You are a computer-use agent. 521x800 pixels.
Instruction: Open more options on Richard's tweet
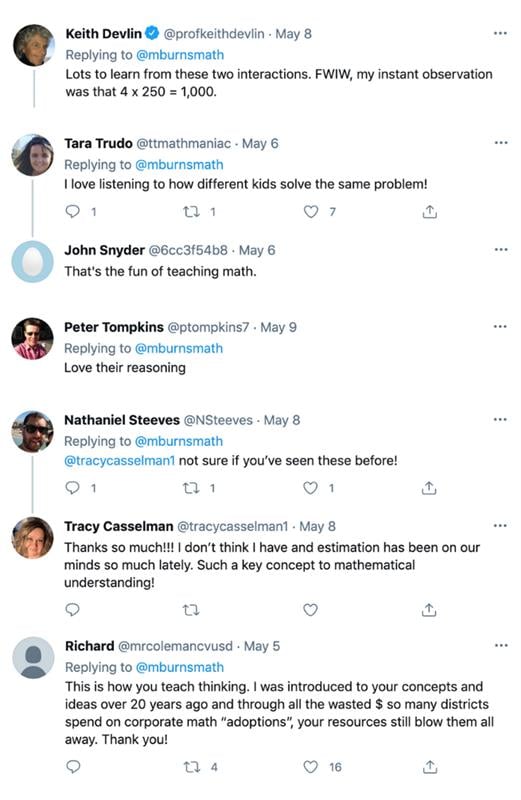tap(501, 645)
